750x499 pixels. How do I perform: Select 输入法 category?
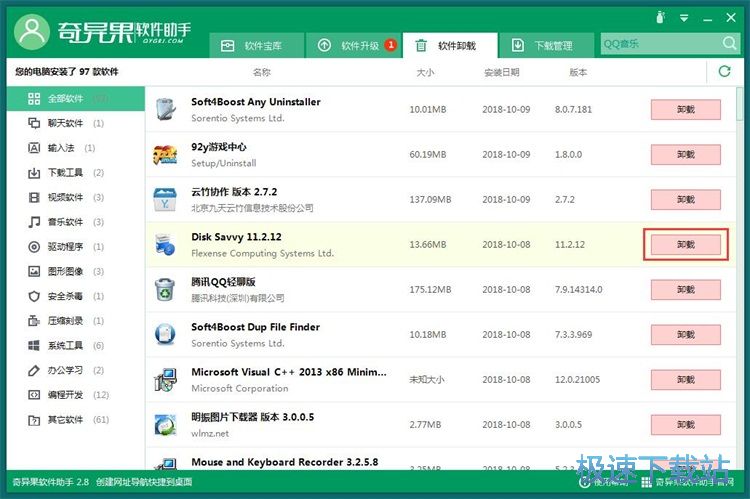pyautogui.click(x=76, y=148)
